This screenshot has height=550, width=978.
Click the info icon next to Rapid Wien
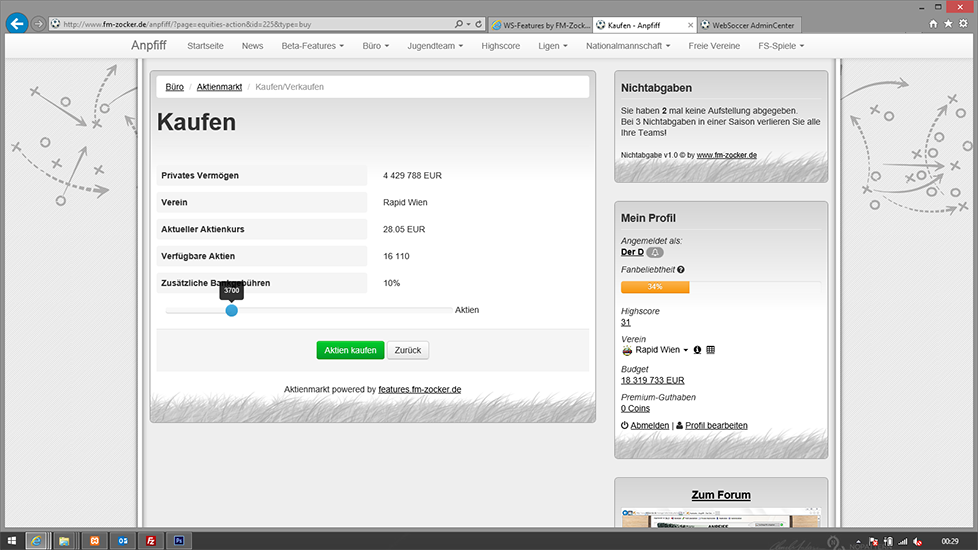(697, 350)
